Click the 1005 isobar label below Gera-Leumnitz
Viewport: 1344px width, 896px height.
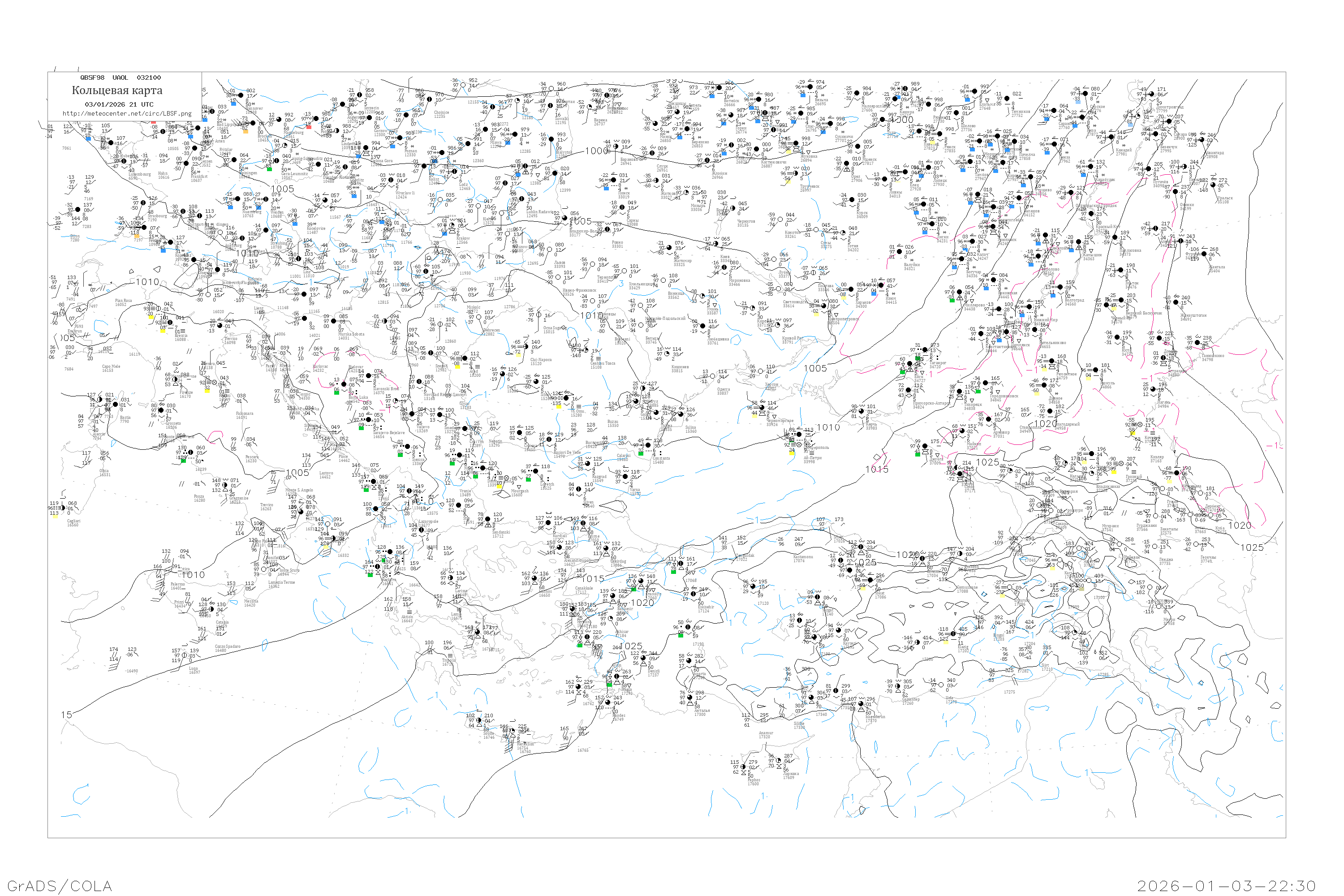point(282,189)
